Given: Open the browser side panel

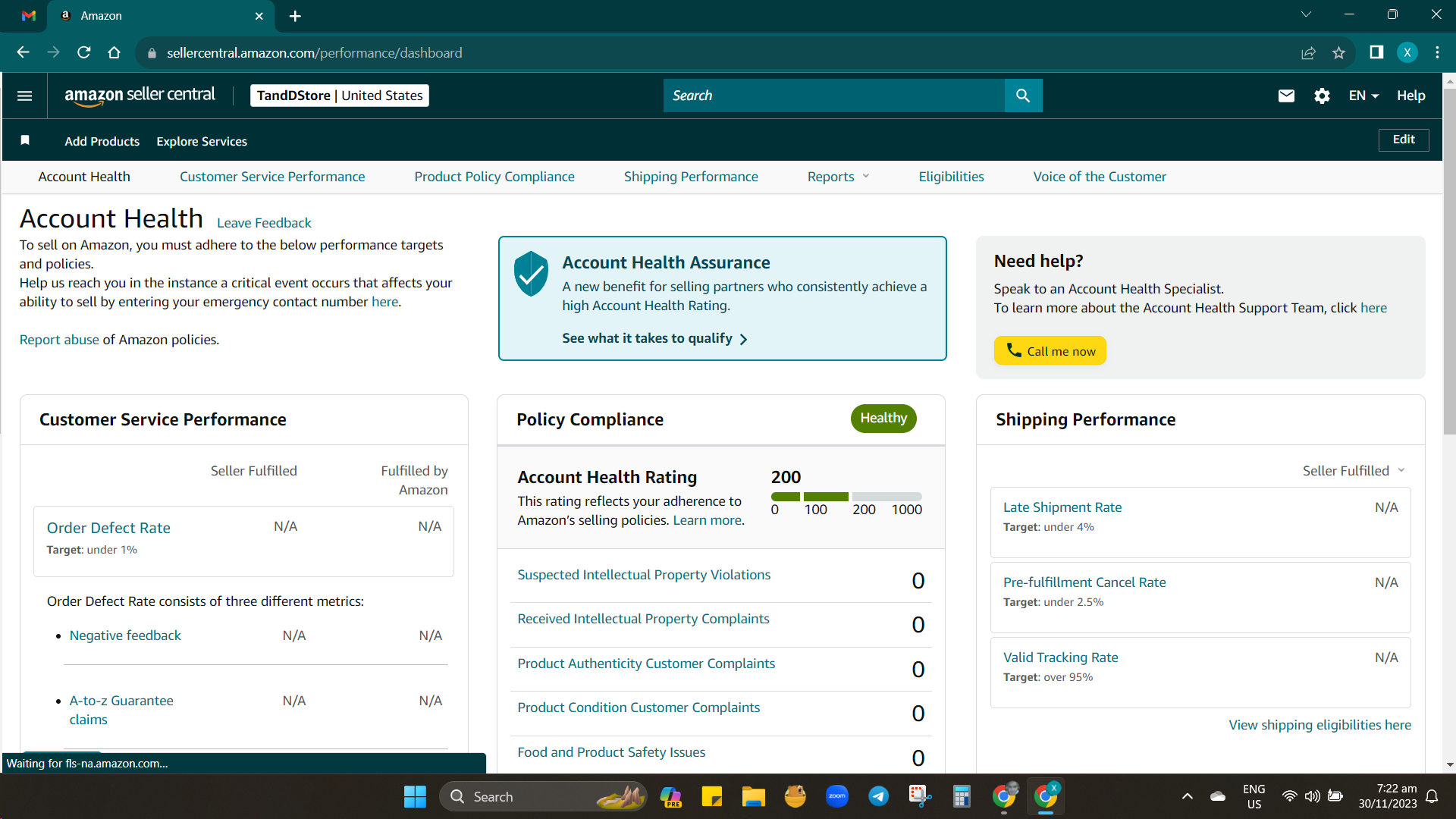Looking at the screenshot, I should click(1376, 52).
